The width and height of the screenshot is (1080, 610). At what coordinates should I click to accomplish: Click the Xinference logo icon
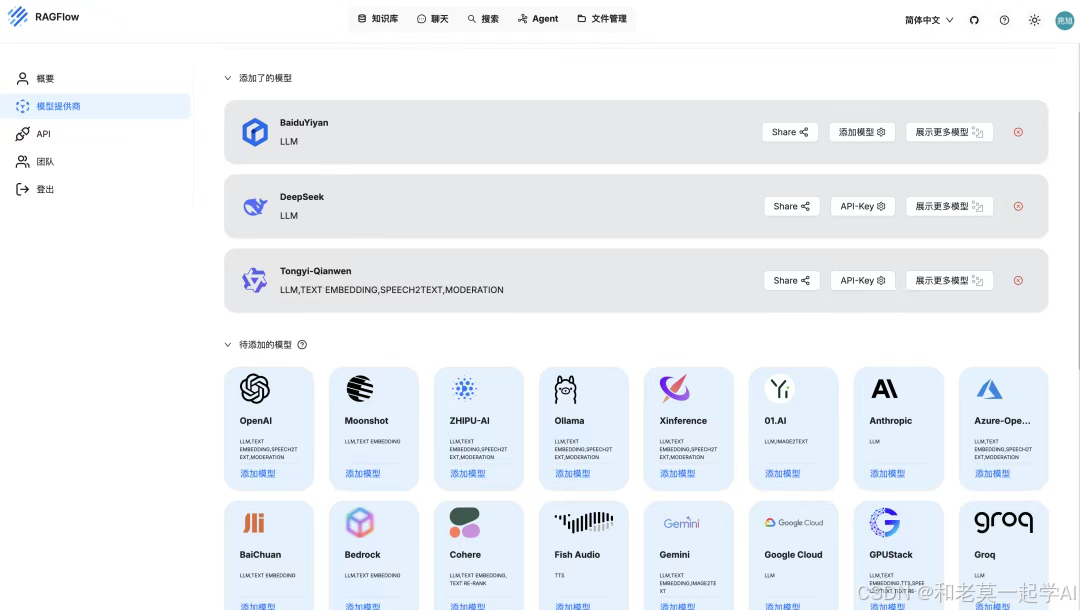[674, 388]
